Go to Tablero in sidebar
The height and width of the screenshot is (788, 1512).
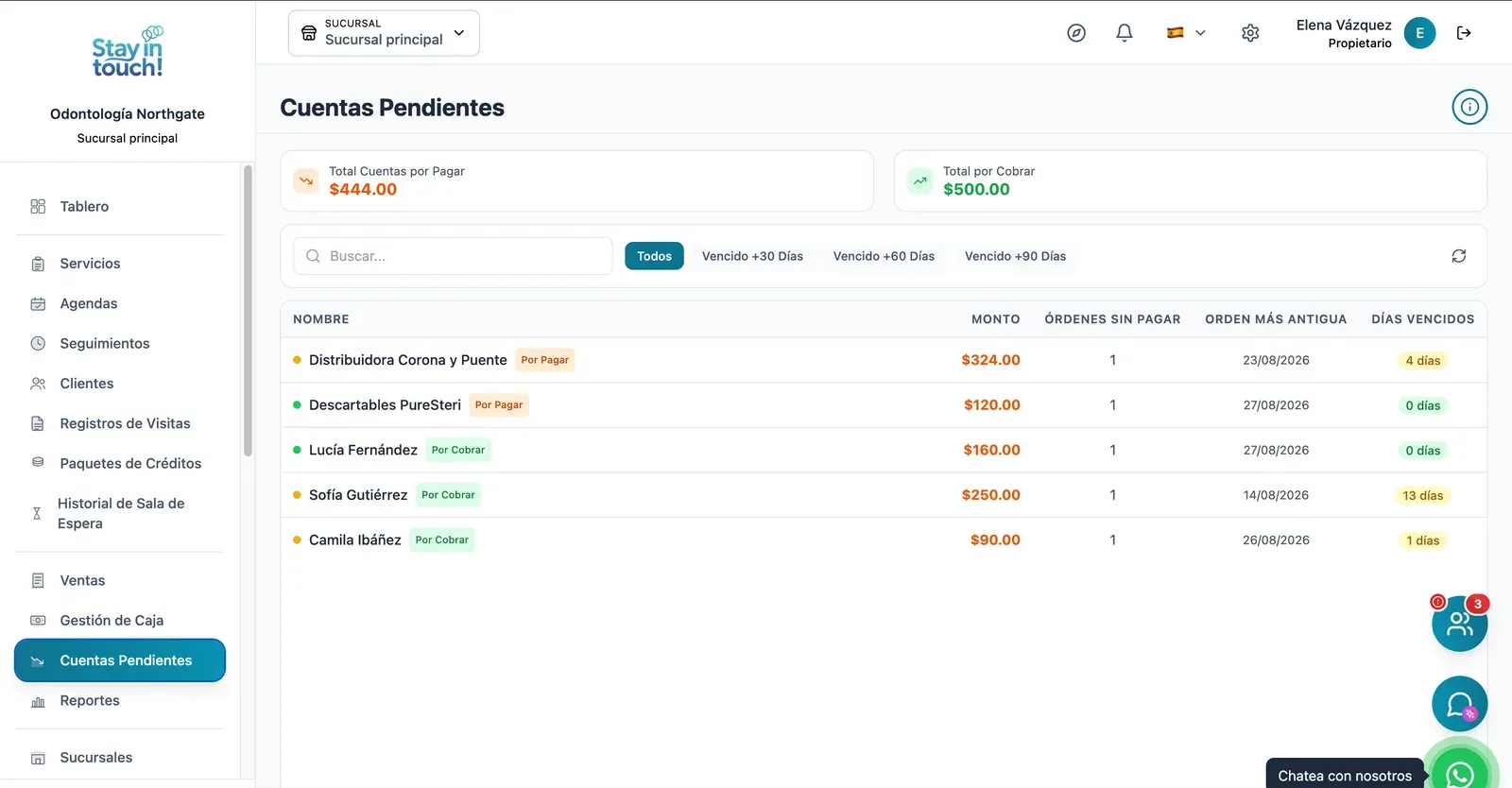click(x=120, y=206)
